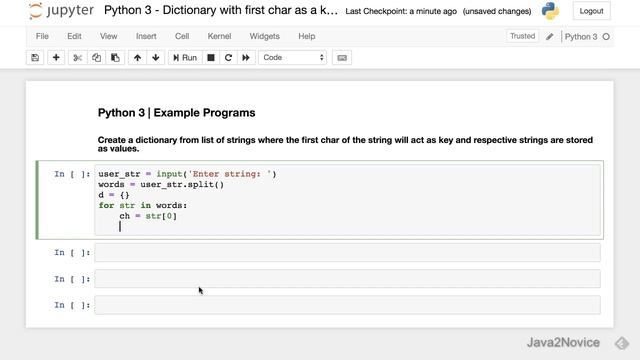The image size is (640, 360).
Task: Insert a cell below with plus icon
Action: pyautogui.click(x=56, y=58)
